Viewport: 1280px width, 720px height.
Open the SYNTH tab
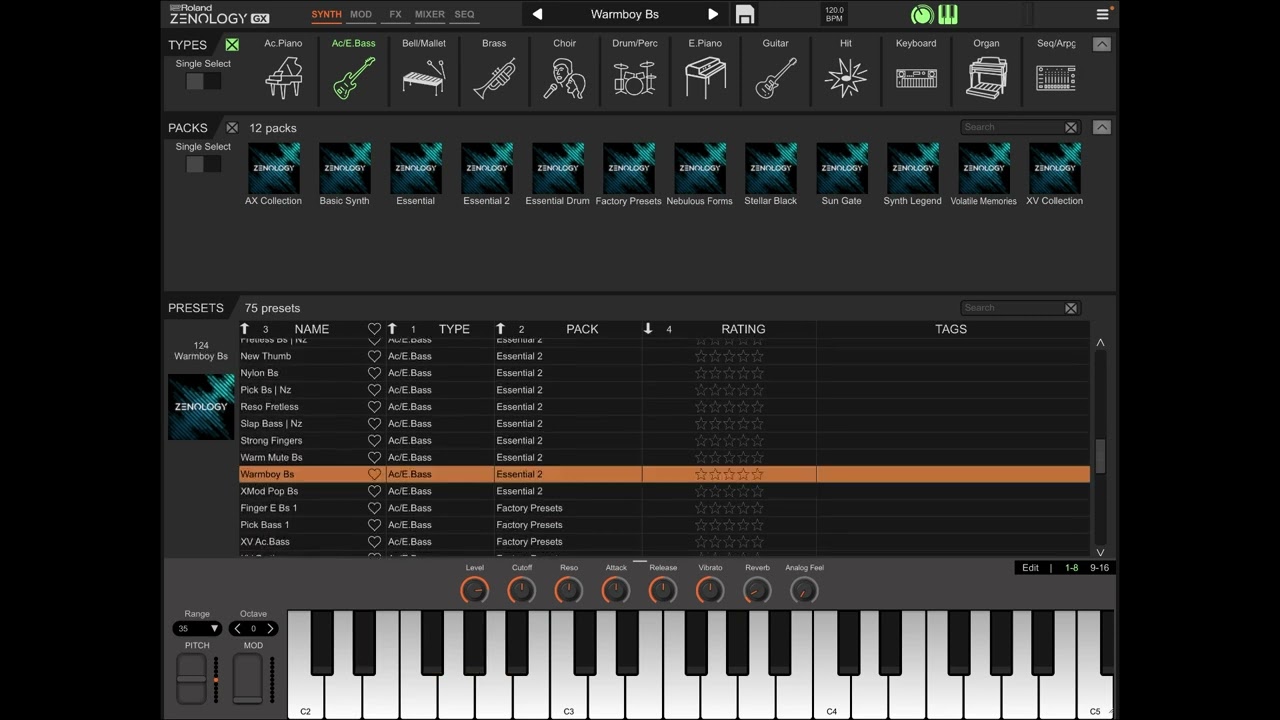click(326, 15)
